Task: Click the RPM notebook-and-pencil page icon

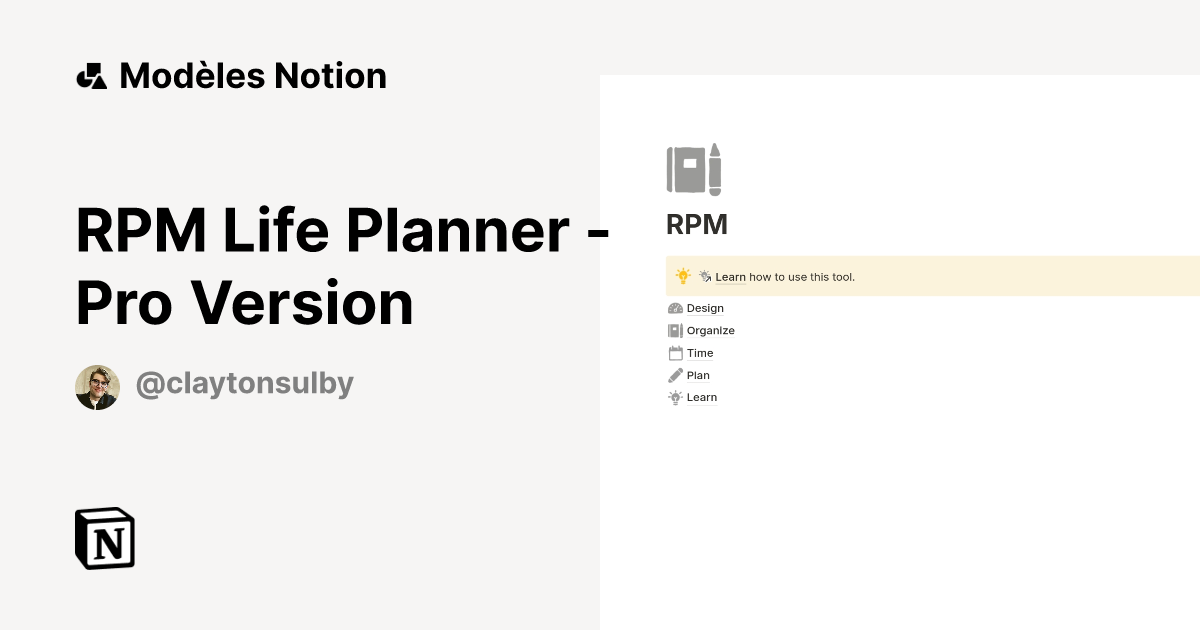Action: pyautogui.click(x=694, y=169)
